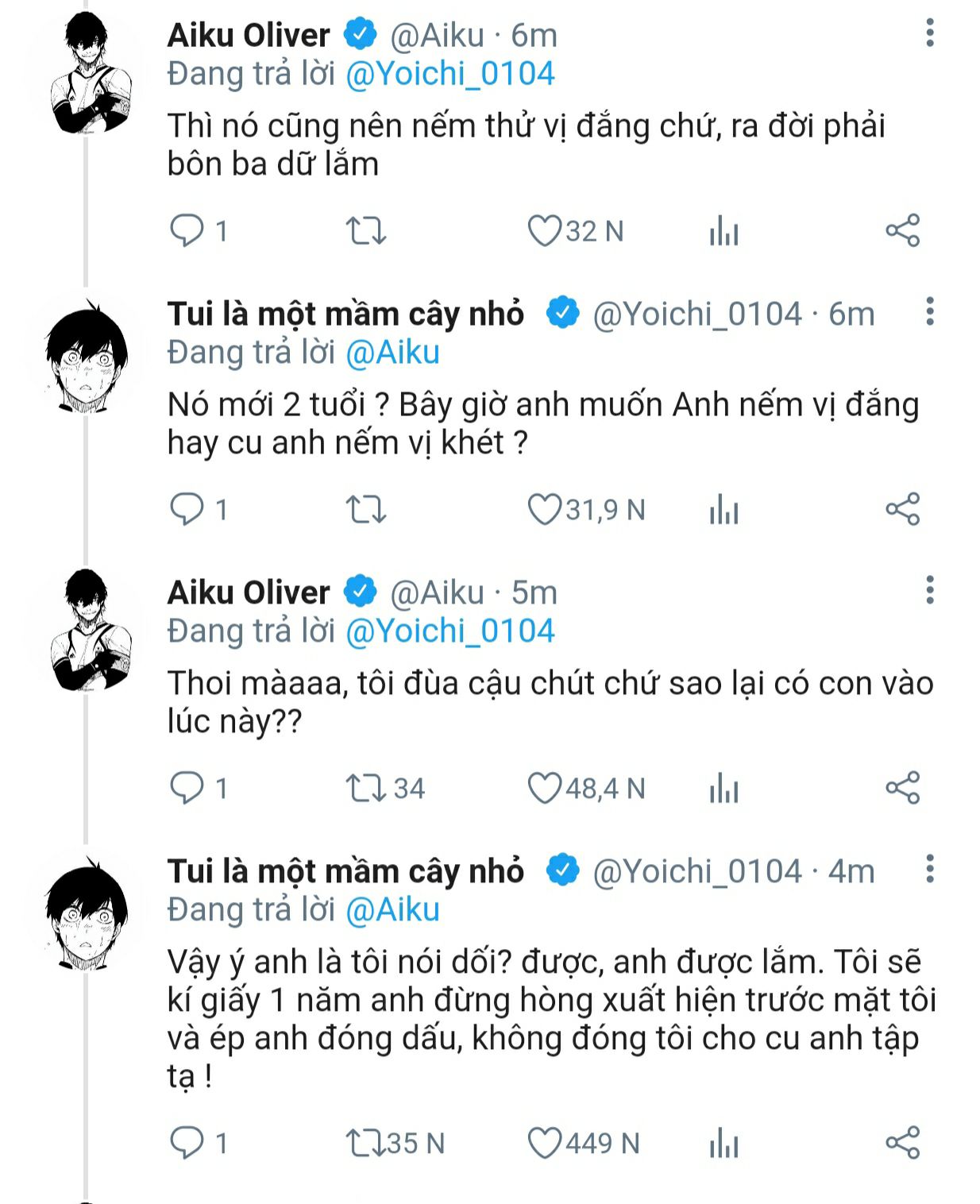Viewport: 980px width, 1204px height.
Task: Retweet the tweet showing 34 retweets
Action: (366, 789)
